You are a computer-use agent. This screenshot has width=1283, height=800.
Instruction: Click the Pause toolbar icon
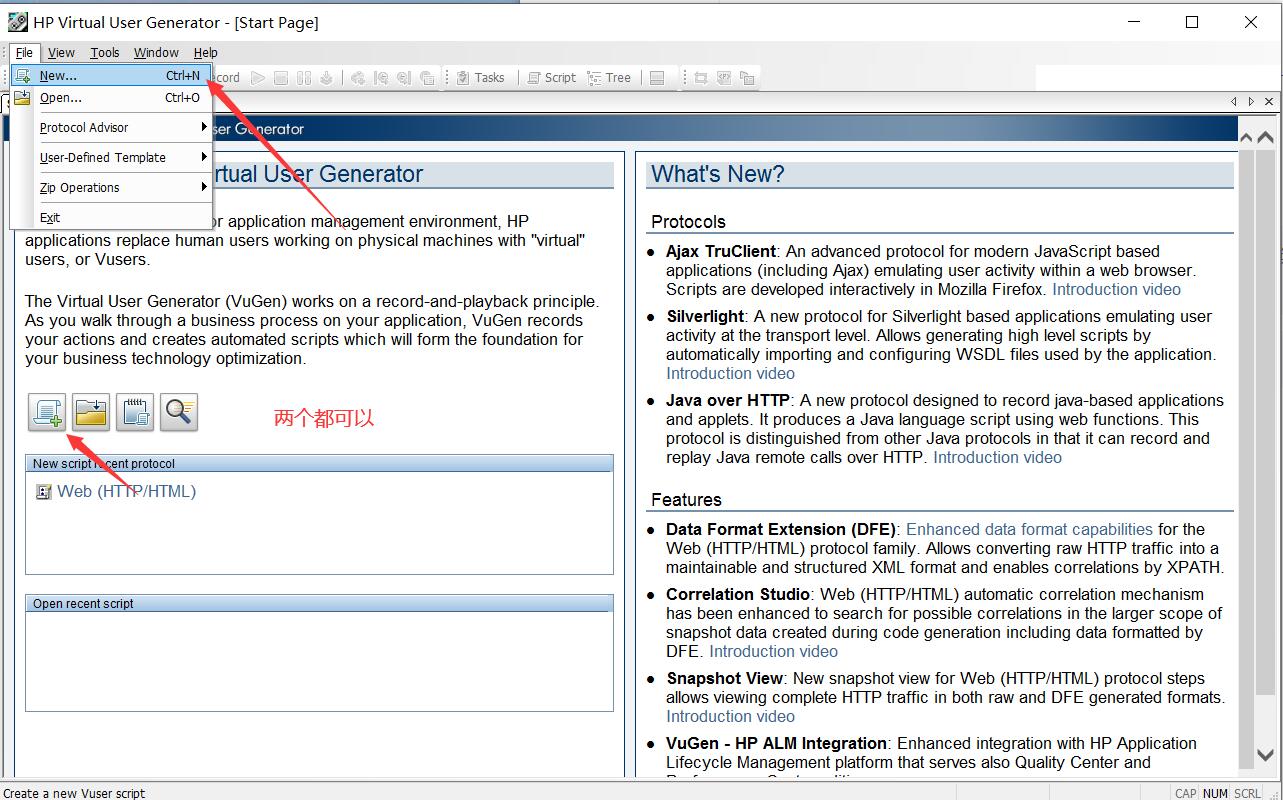click(304, 78)
